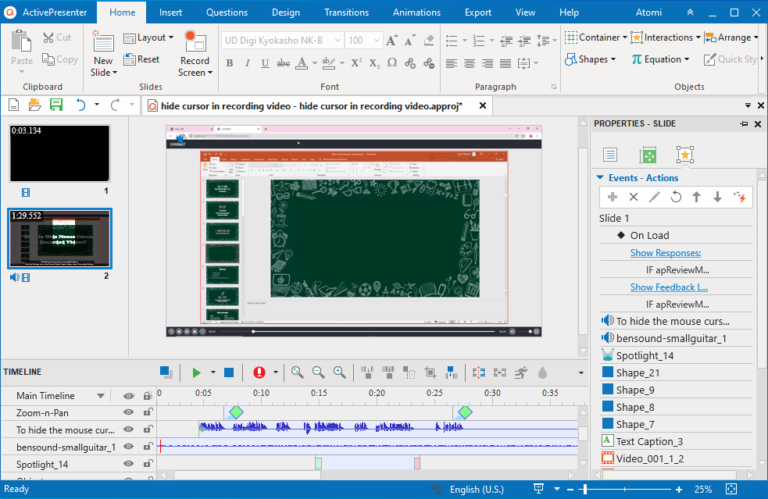Select Video_001_1_2 in the events list

(x=676, y=458)
